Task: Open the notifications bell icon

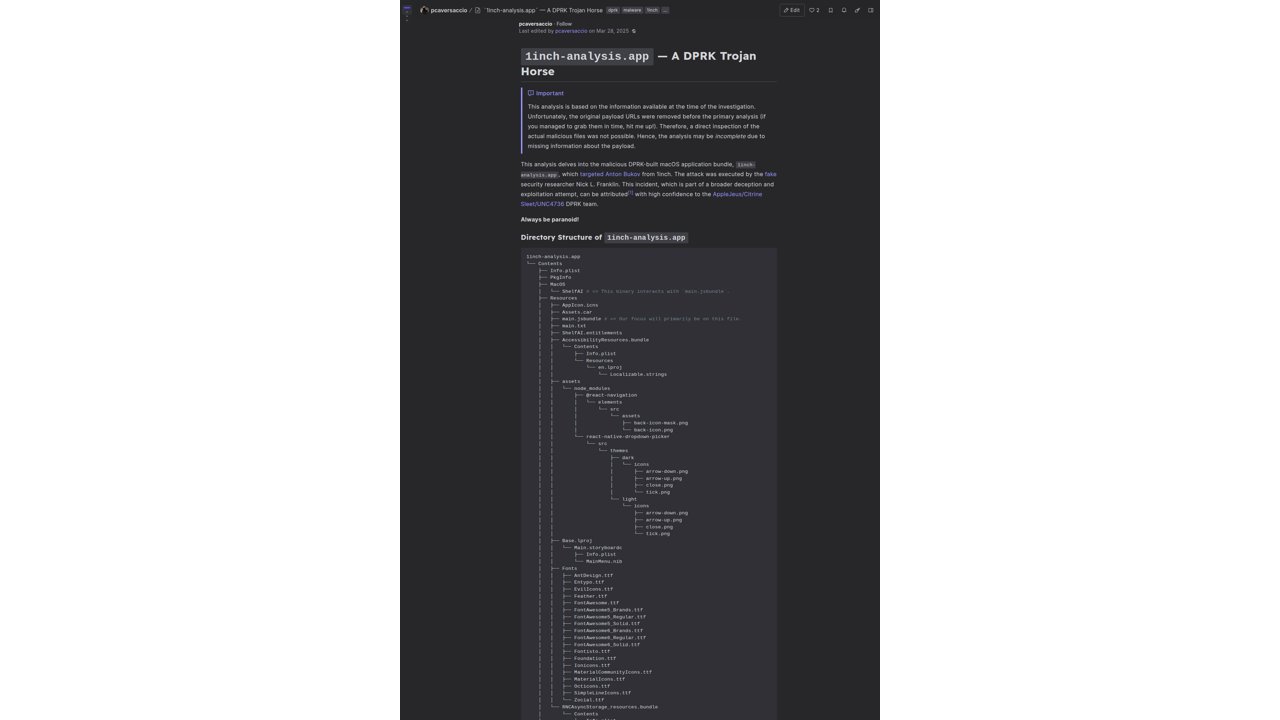Action: tap(844, 10)
